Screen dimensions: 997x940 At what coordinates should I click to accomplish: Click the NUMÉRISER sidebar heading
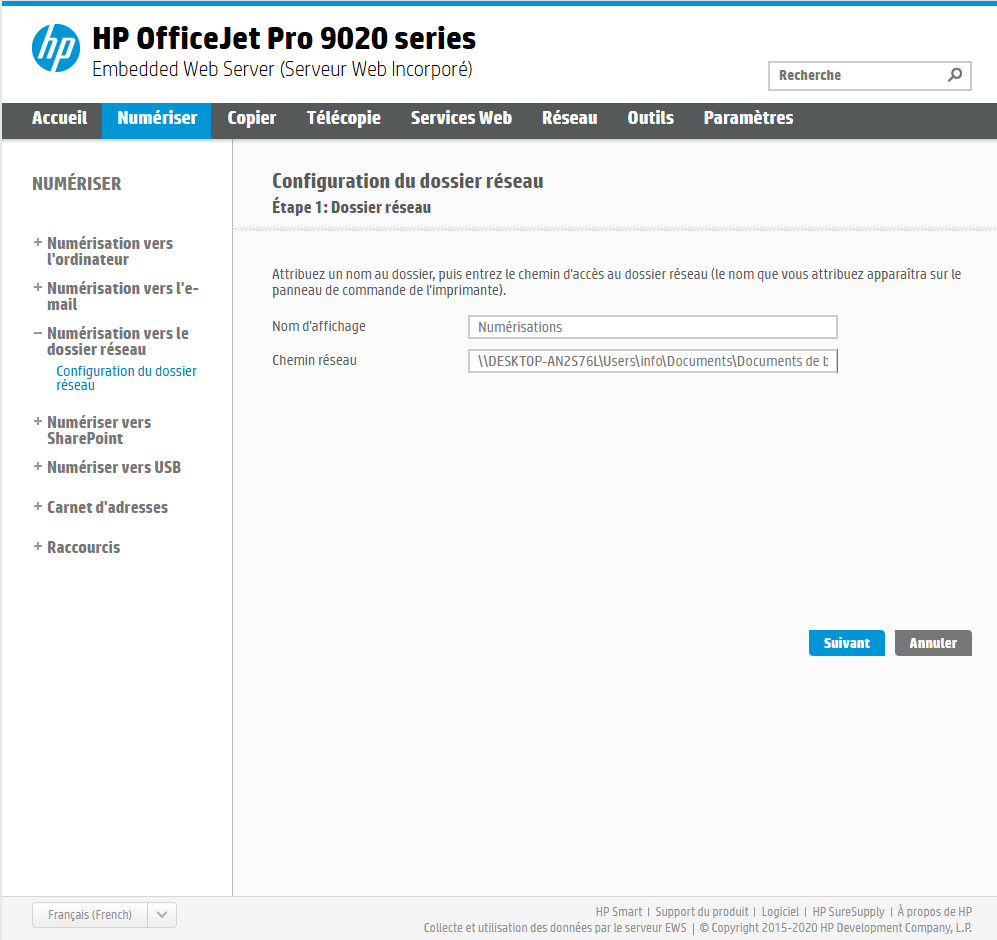tap(76, 184)
